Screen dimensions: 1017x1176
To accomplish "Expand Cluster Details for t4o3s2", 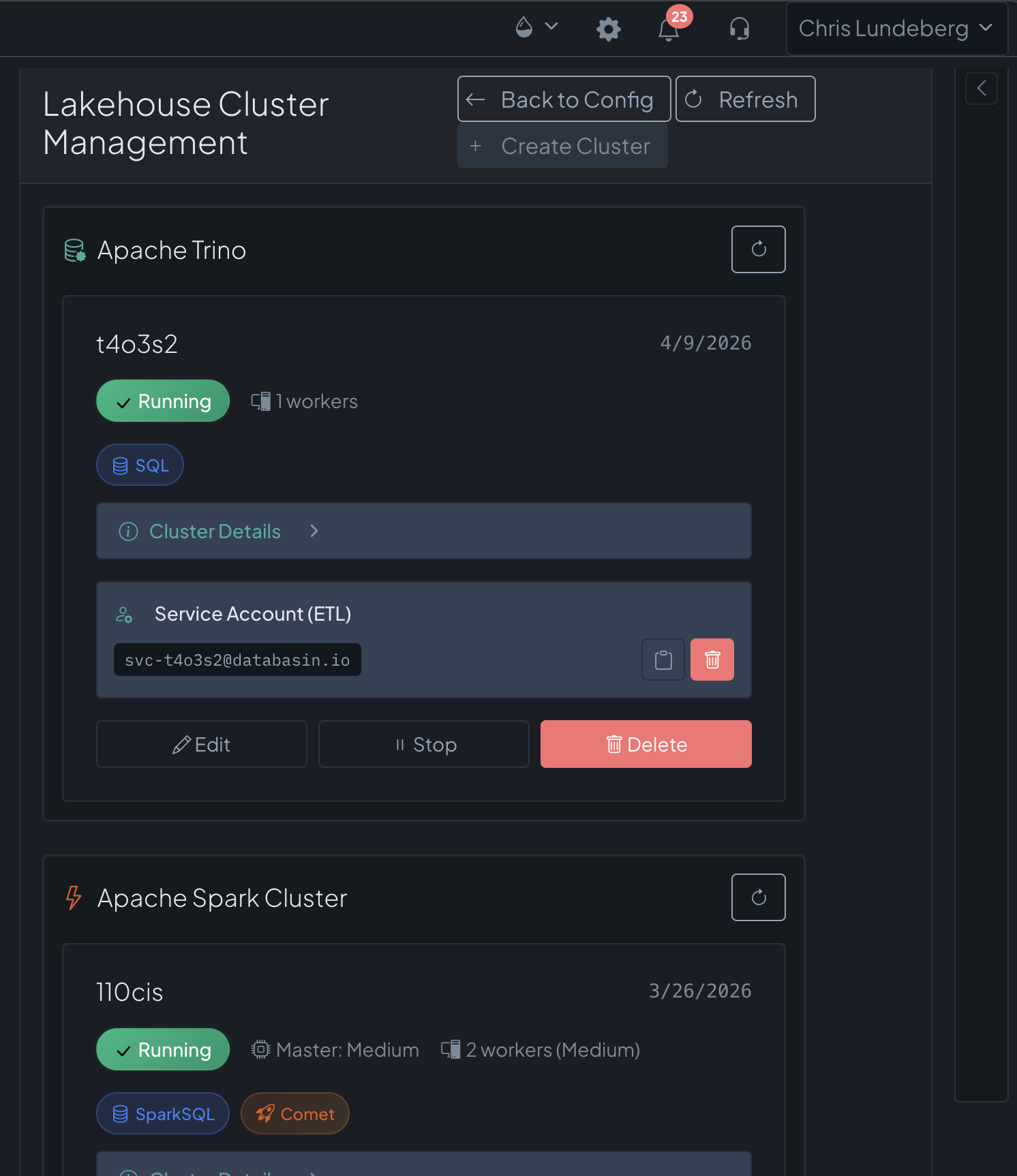I will click(x=423, y=531).
